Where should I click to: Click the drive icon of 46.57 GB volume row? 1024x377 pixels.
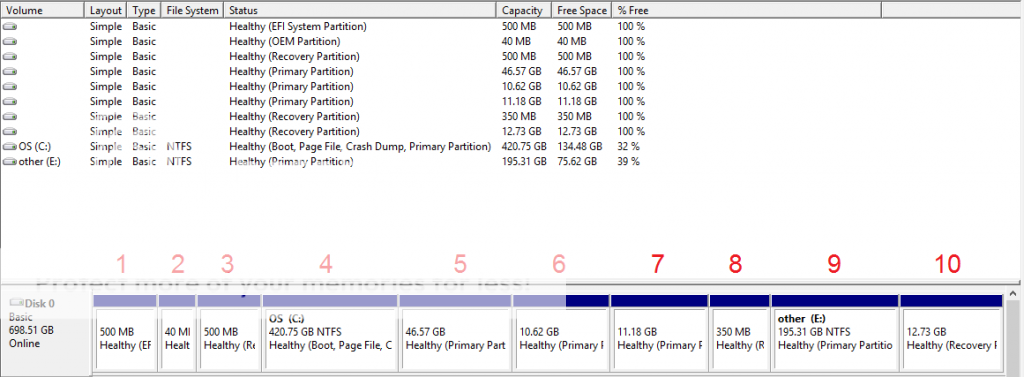(x=10, y=72)
